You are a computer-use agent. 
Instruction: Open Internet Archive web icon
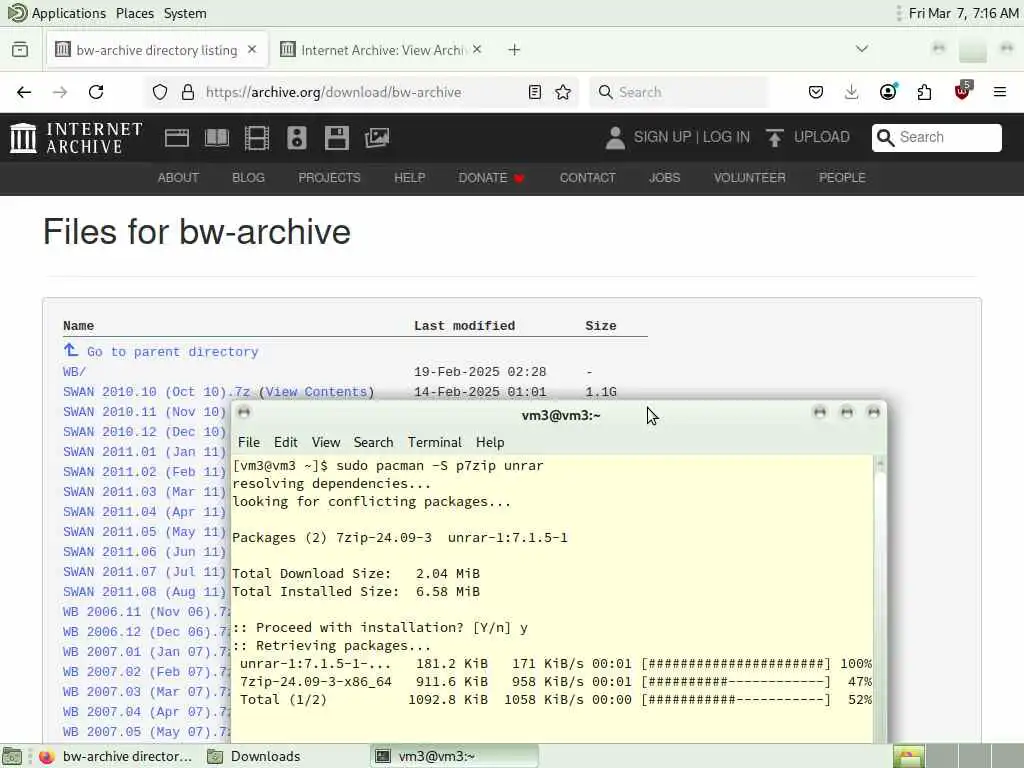[x=177, y=138]
